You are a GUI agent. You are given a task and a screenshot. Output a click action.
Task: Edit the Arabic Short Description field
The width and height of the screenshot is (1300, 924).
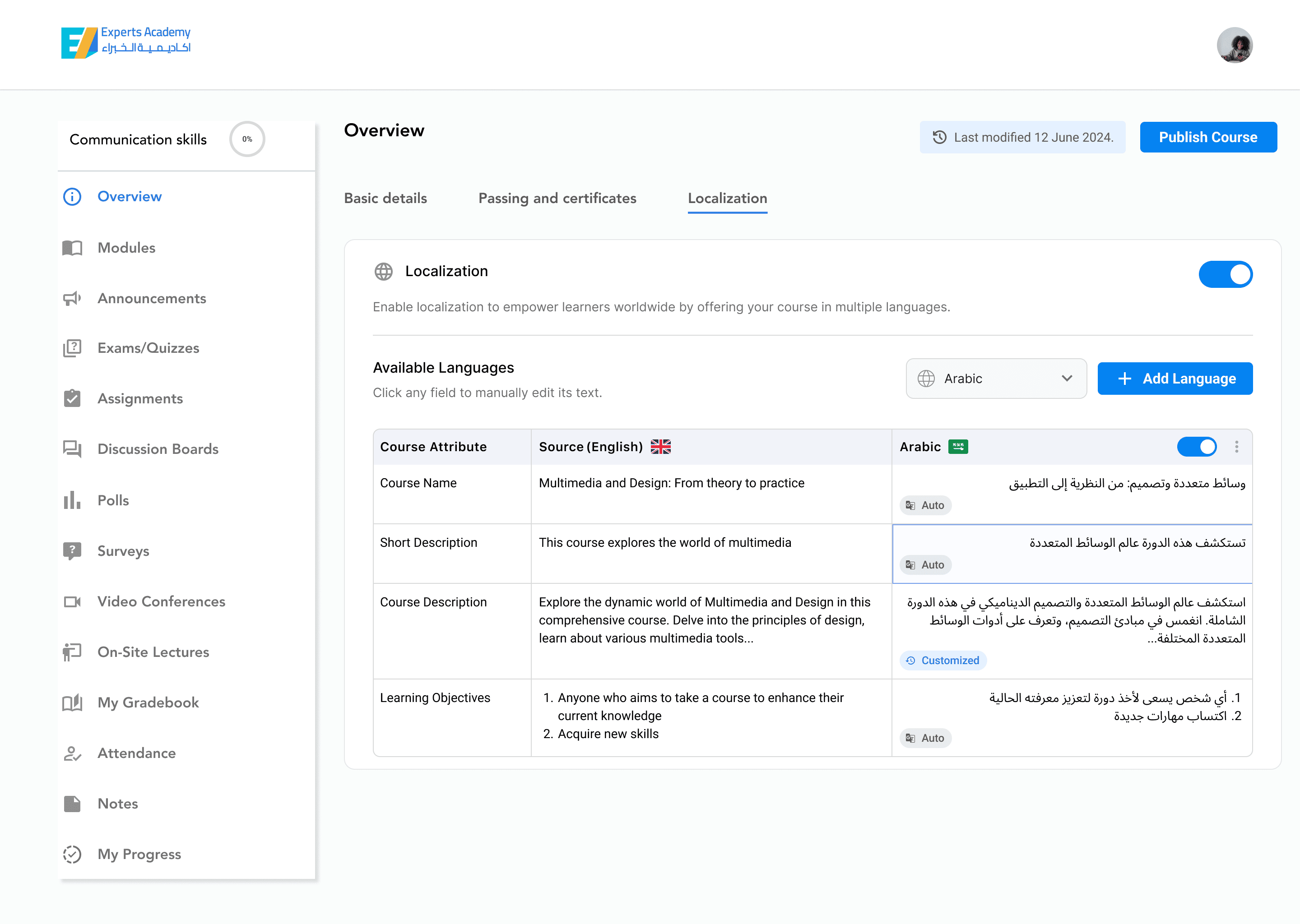[x=1072, y=542]
